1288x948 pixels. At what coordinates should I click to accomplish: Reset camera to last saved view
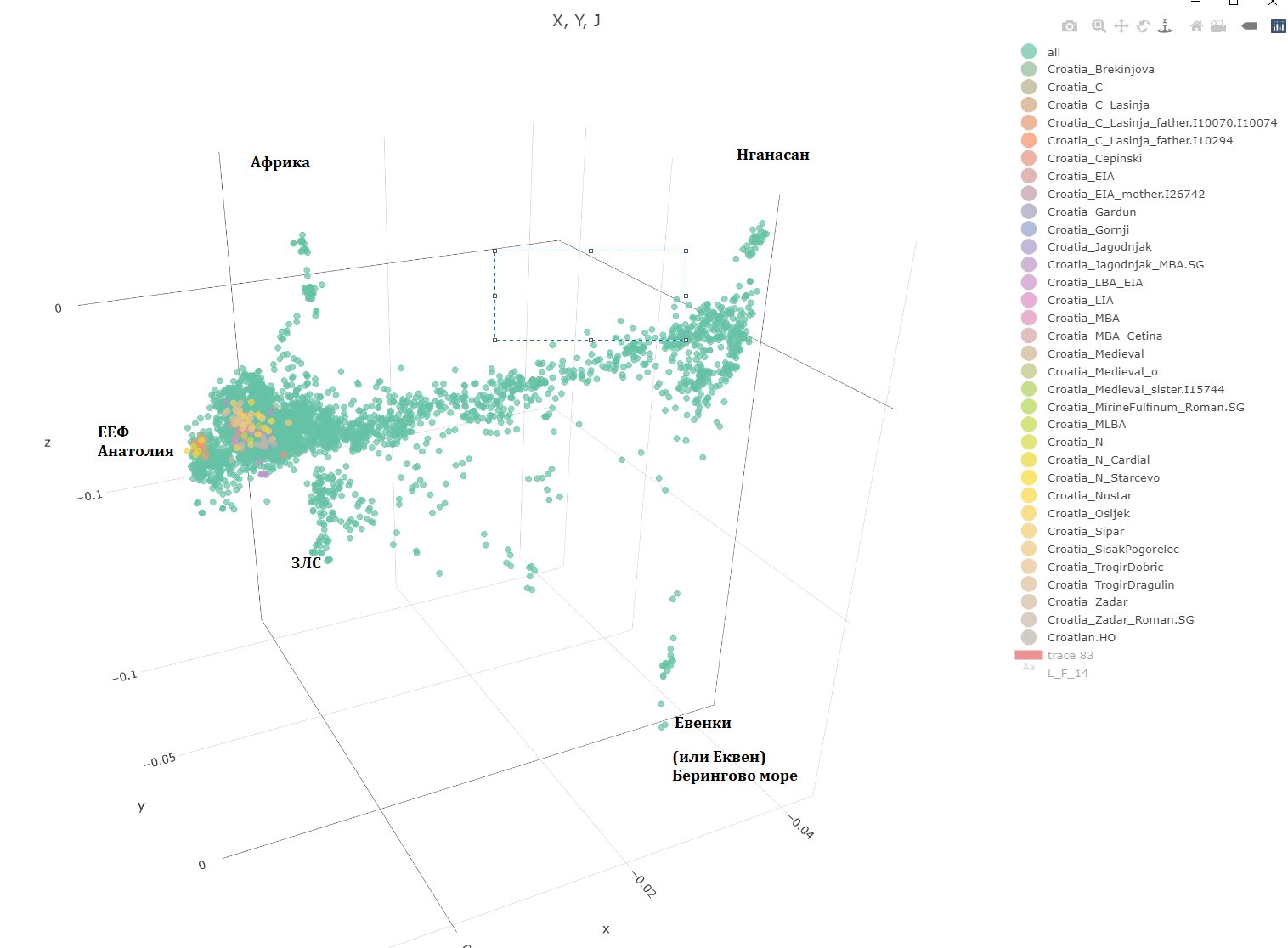pyautogui.click(x=1218, y=26)
